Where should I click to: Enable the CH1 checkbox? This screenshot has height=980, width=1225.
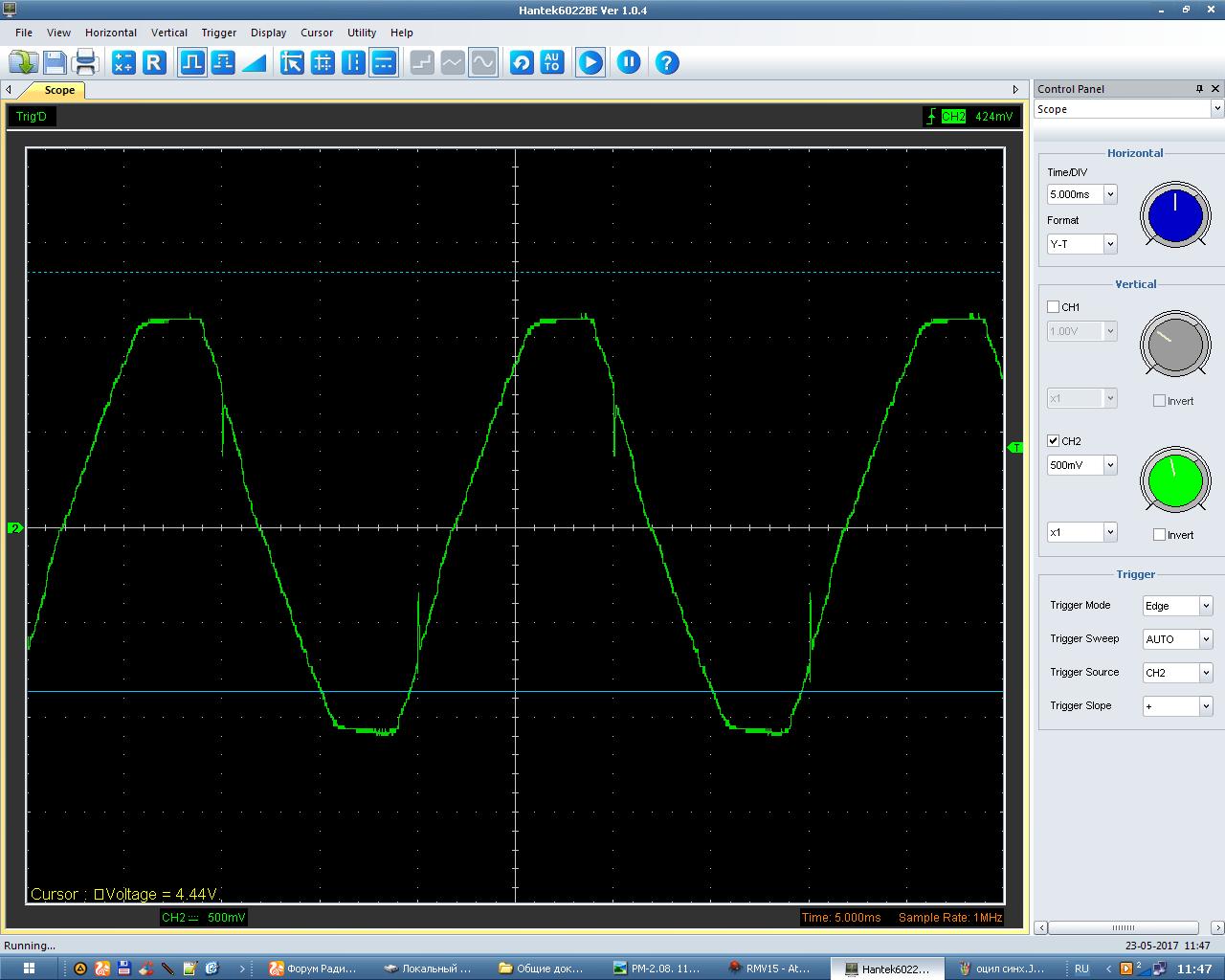[x=1054, y=307]
